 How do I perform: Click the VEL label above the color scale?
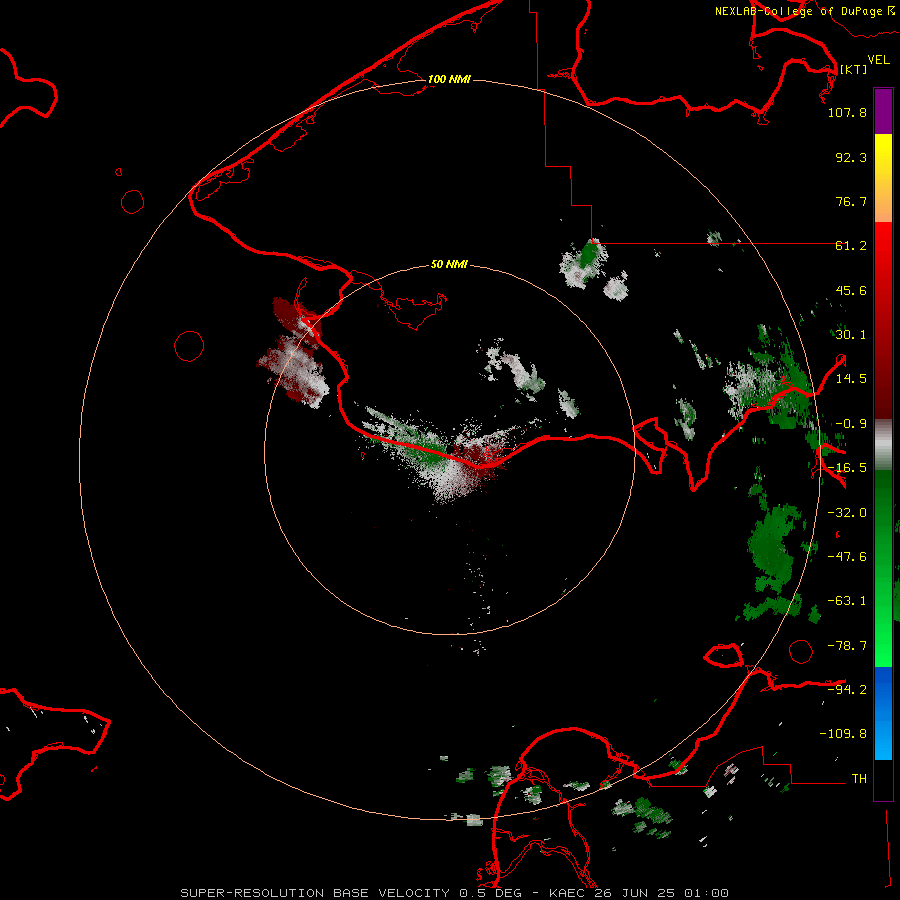coord(878,60)
